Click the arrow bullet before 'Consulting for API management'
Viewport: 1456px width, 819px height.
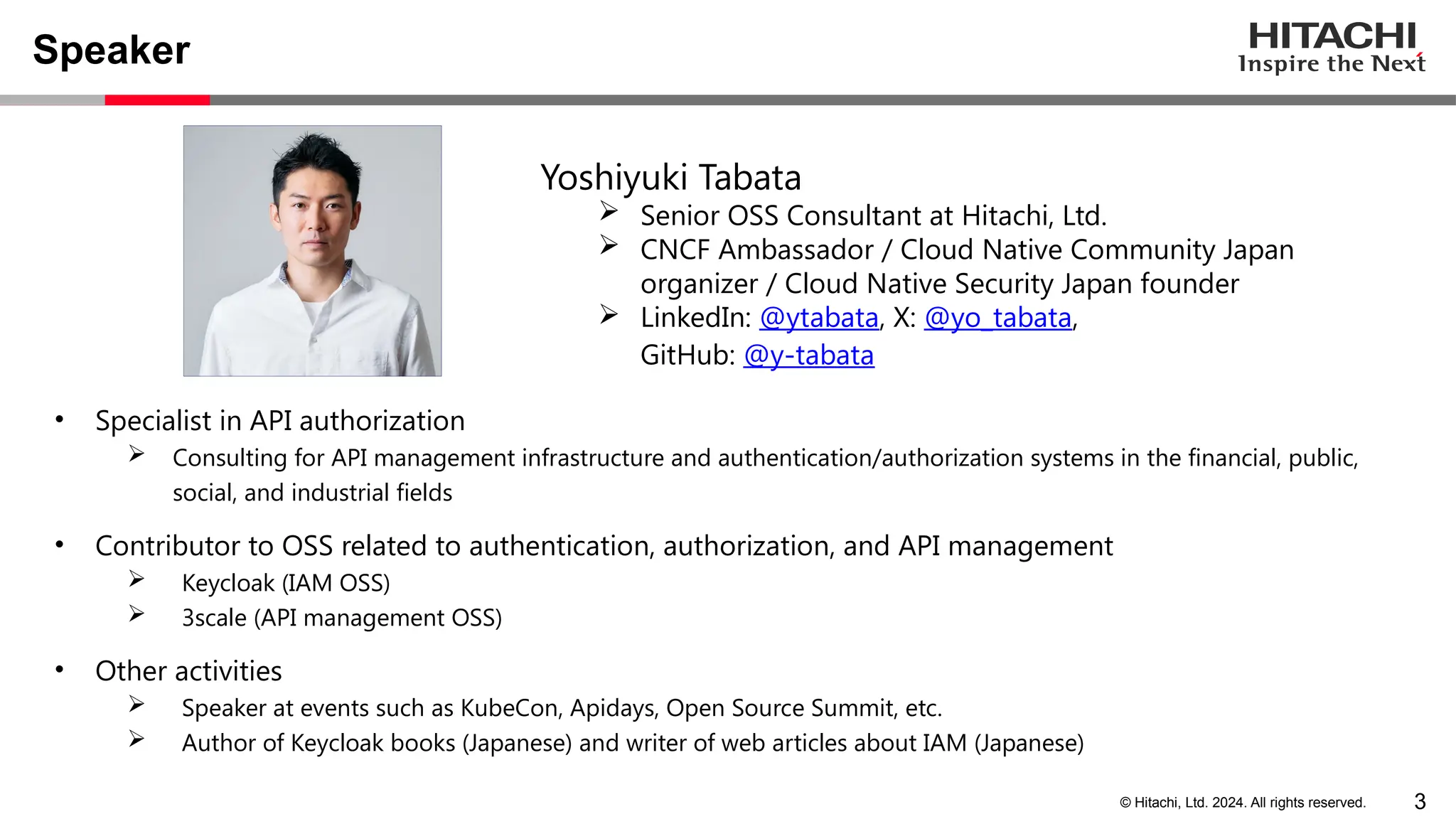tap(137, 454)
